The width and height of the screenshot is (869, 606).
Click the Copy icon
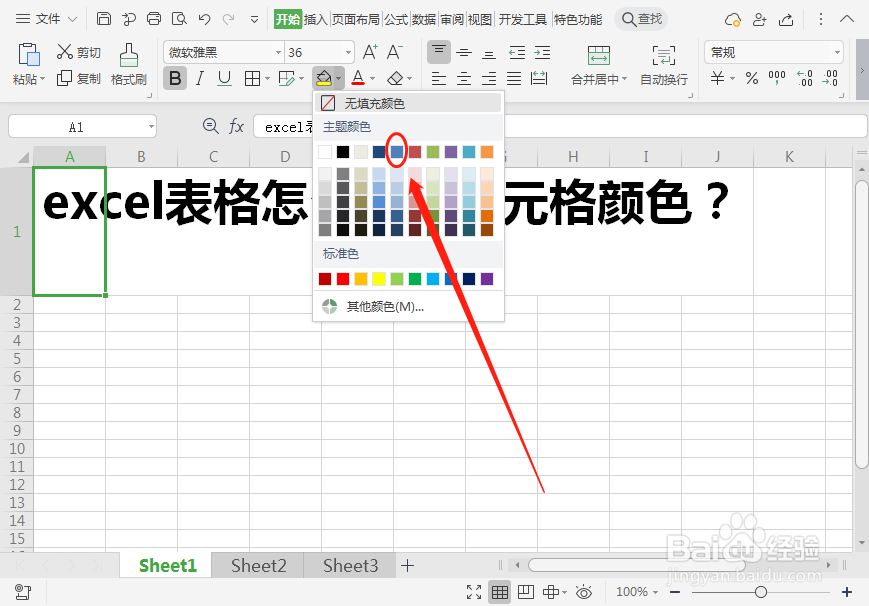(x=64, y=78)
